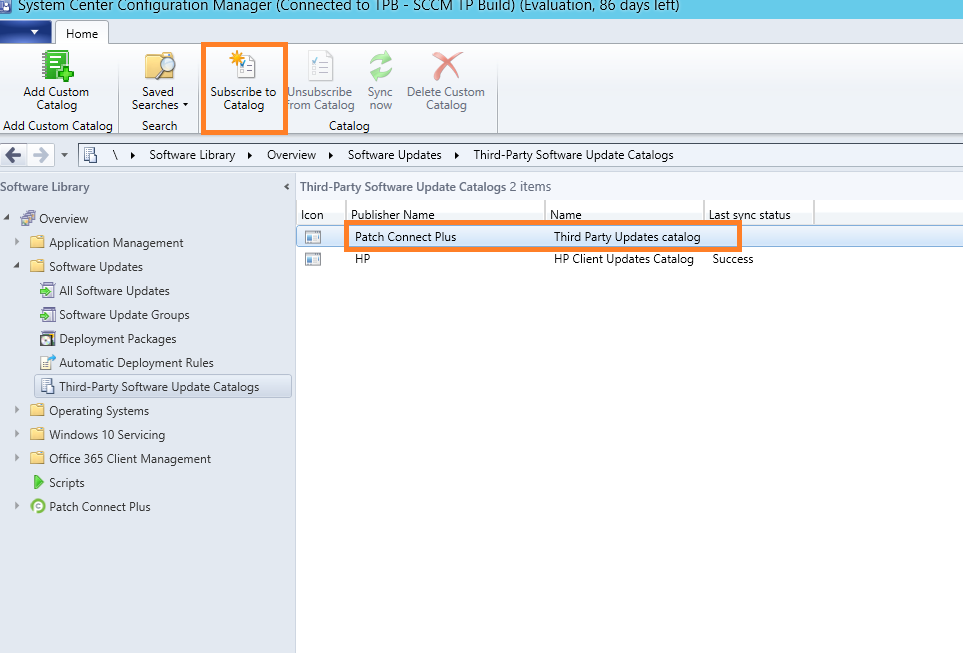The width and height of the screenshot is (963, 653).
Task: Expand the Patch Connect Plus tree node
Action: (x=17, y=506)
